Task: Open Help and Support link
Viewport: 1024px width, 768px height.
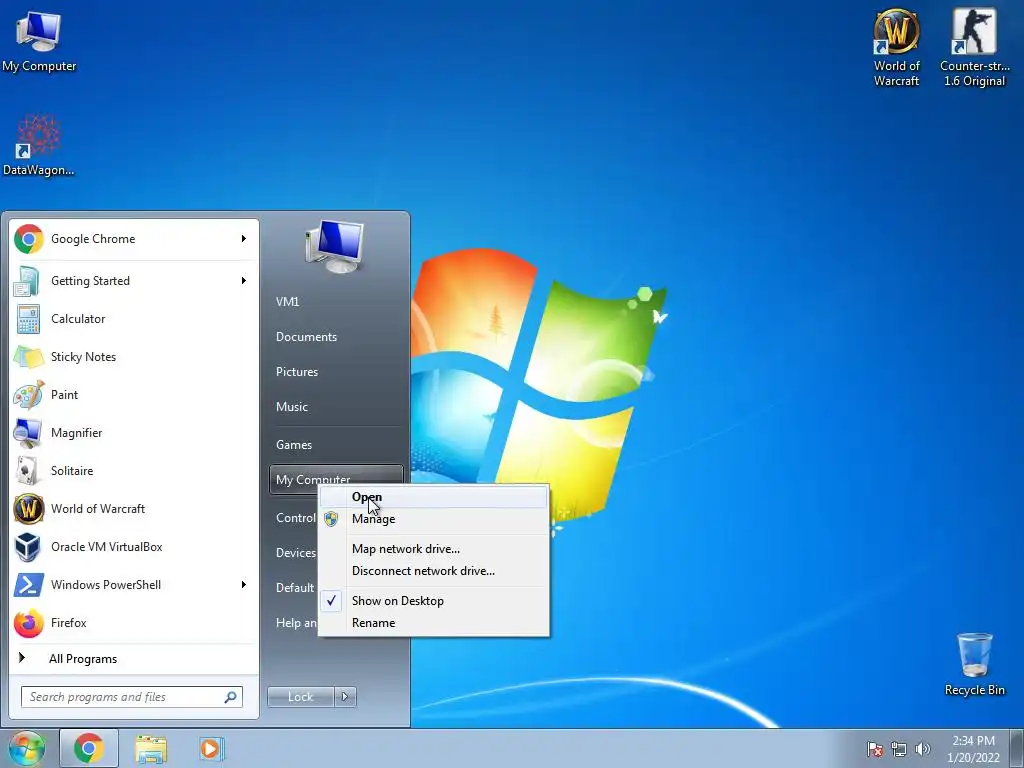Action: click(x=295, y=623)
